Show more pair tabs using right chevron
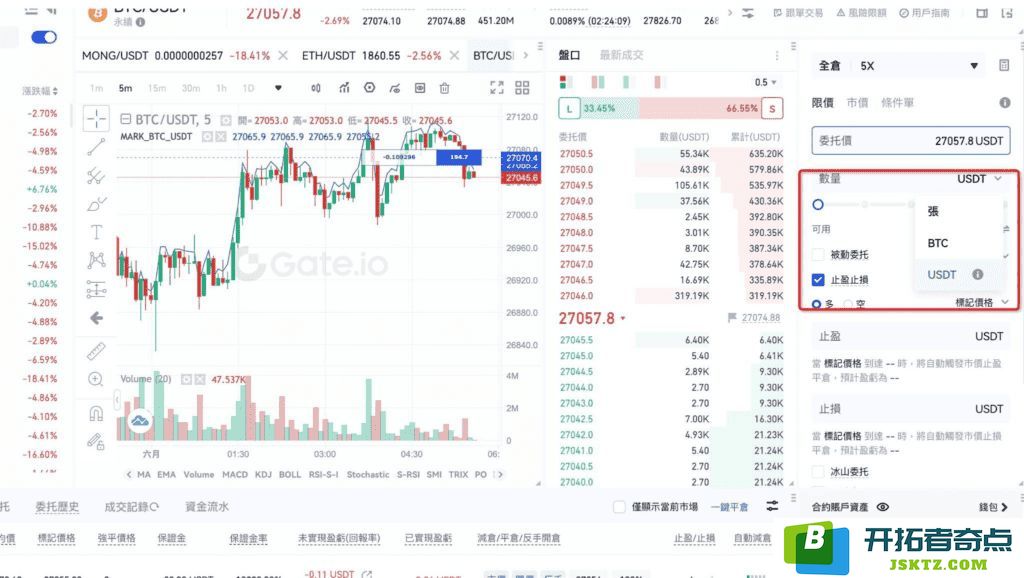The image size is (1024, 578). [x=526, y=56]
